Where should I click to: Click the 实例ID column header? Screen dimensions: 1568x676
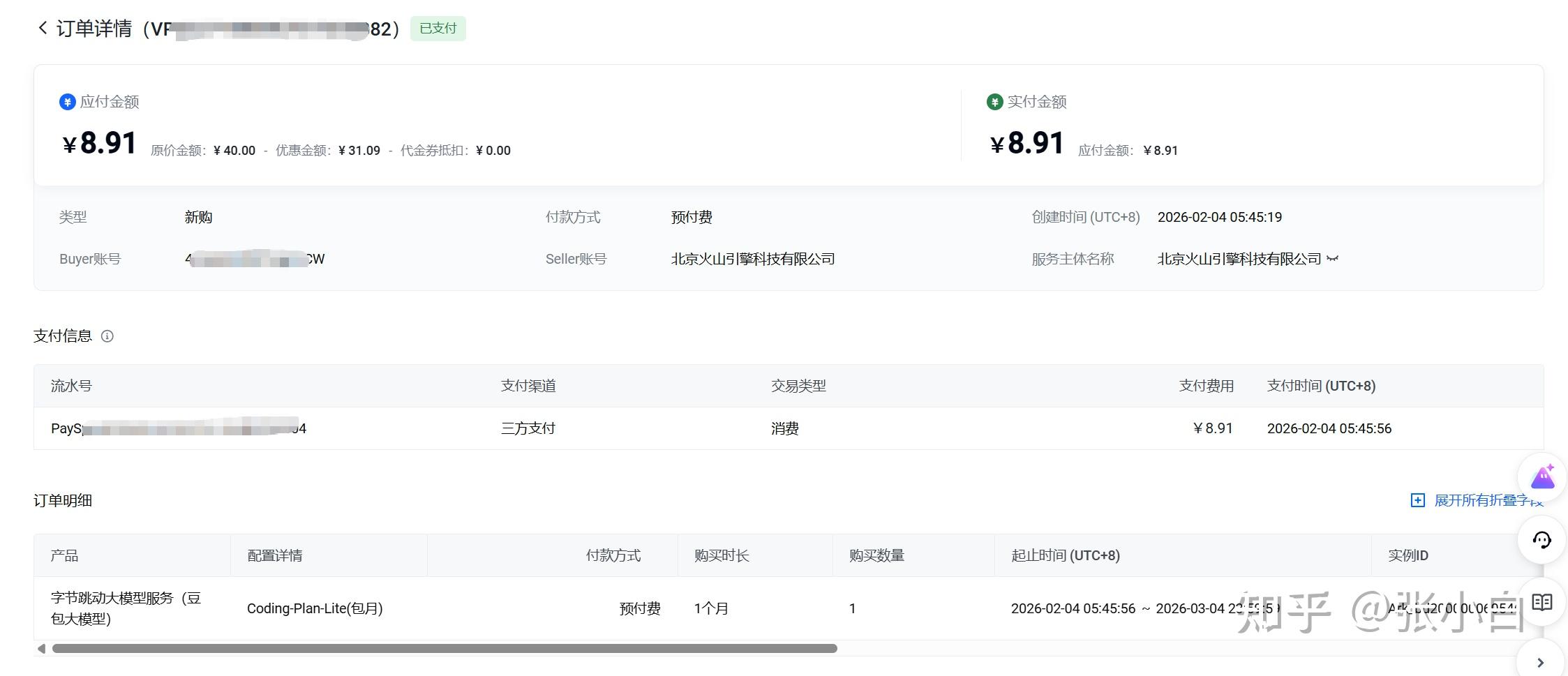[x=1408, y=555]
